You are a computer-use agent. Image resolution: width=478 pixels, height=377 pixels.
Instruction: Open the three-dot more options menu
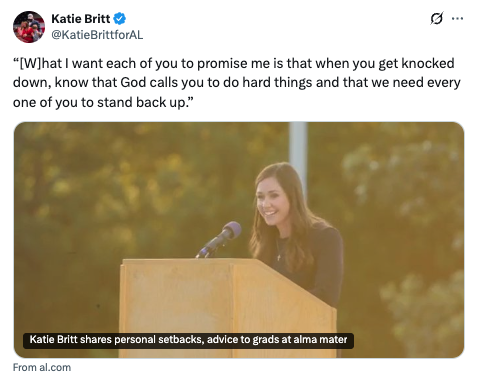(457, 18)
